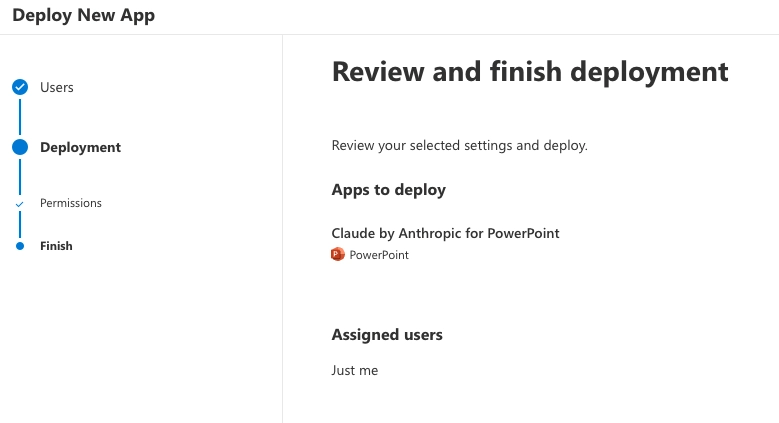Go to the Users step label
The image size is (779, 423).
pyautogui.click(x=57, y=87)
